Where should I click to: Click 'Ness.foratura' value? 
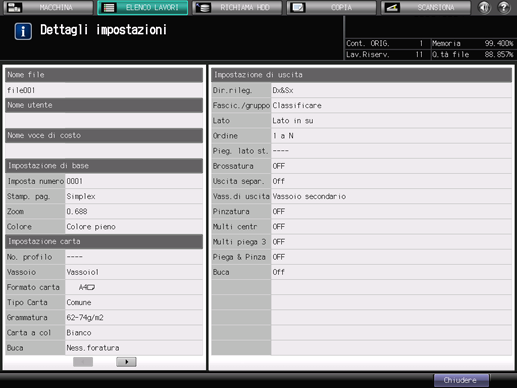(x=93, y=348)
